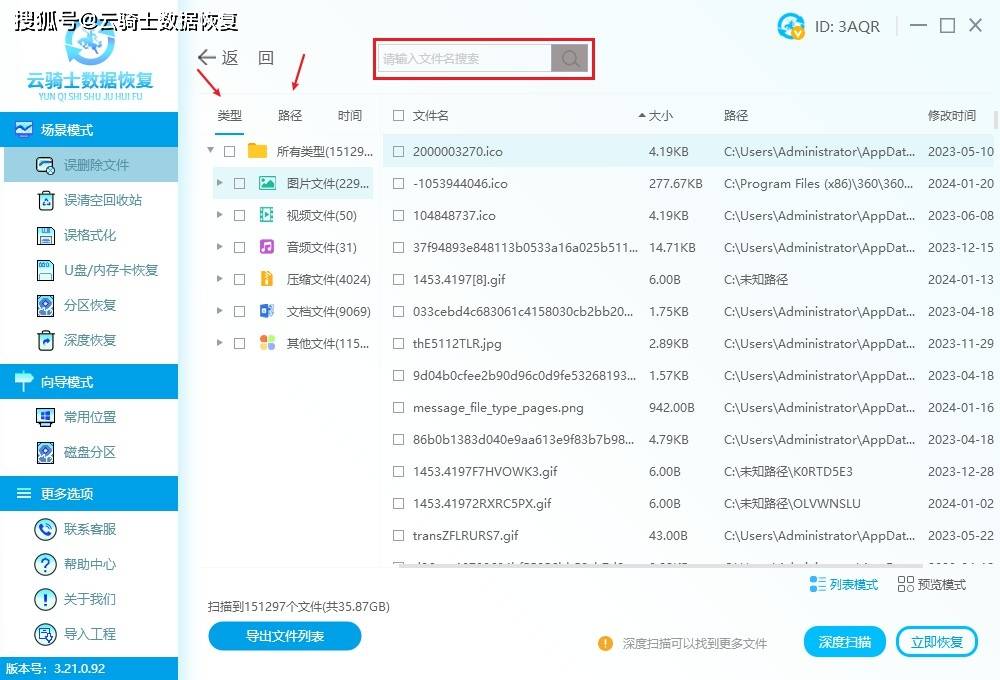Choose the 误格式化 disk icon

point(46,235)
